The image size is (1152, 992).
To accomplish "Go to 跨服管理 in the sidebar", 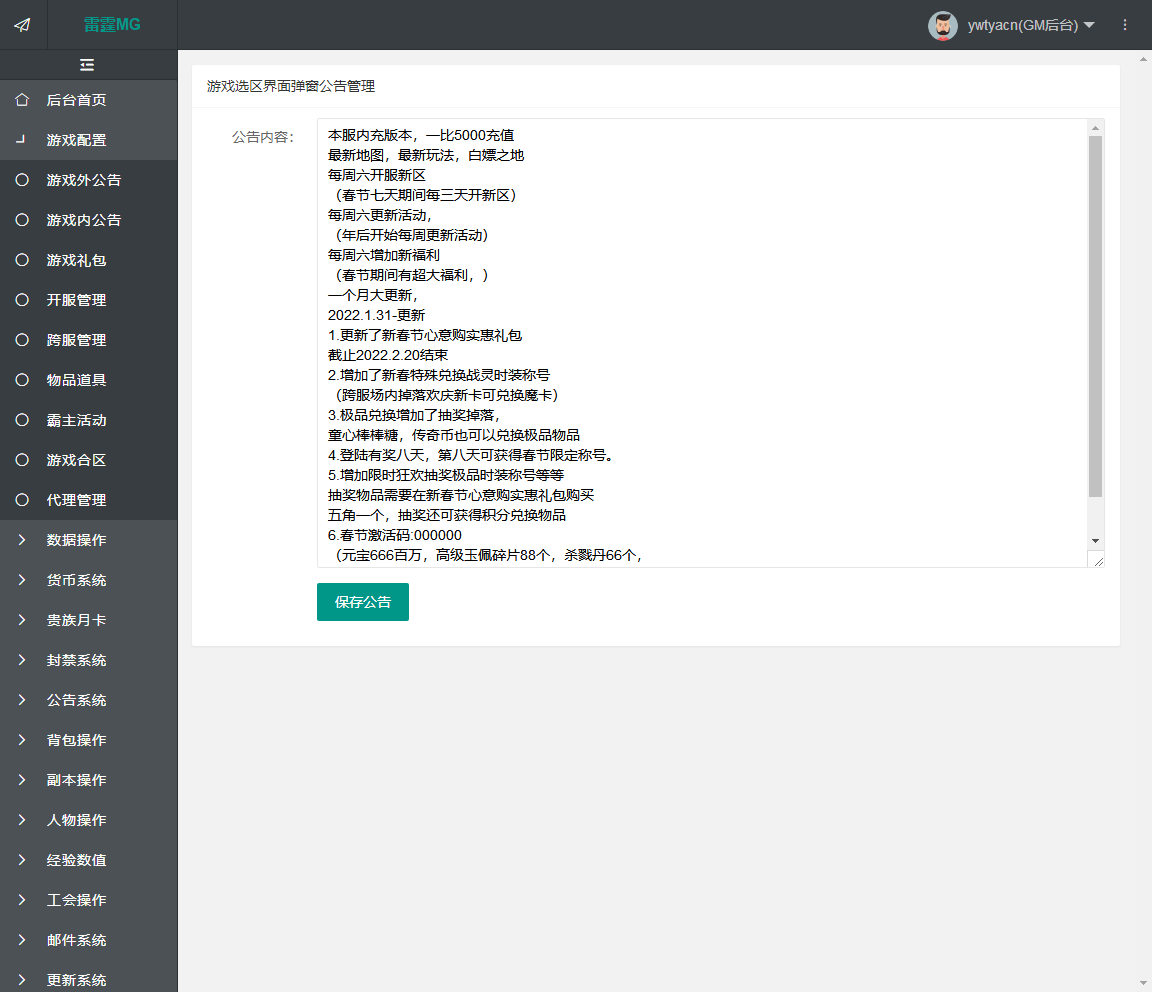I will 88,340.
